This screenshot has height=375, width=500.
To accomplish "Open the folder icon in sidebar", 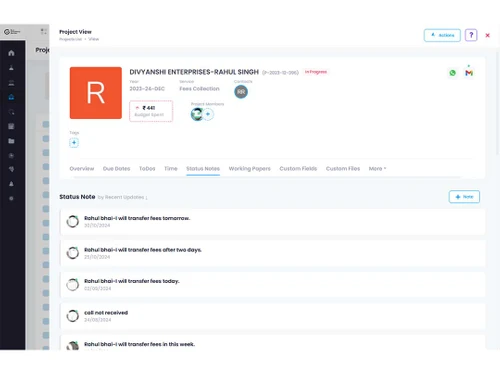I will coord(11,141).
